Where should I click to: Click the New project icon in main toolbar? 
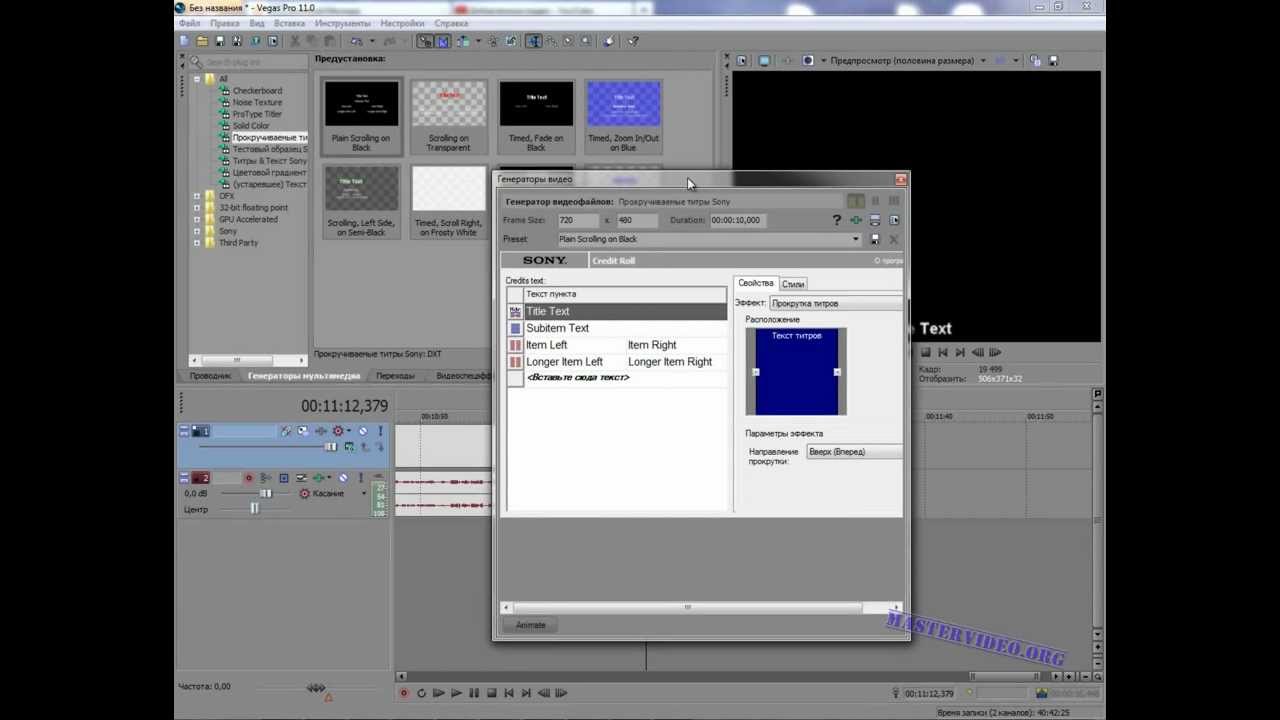tap(184, 41)
